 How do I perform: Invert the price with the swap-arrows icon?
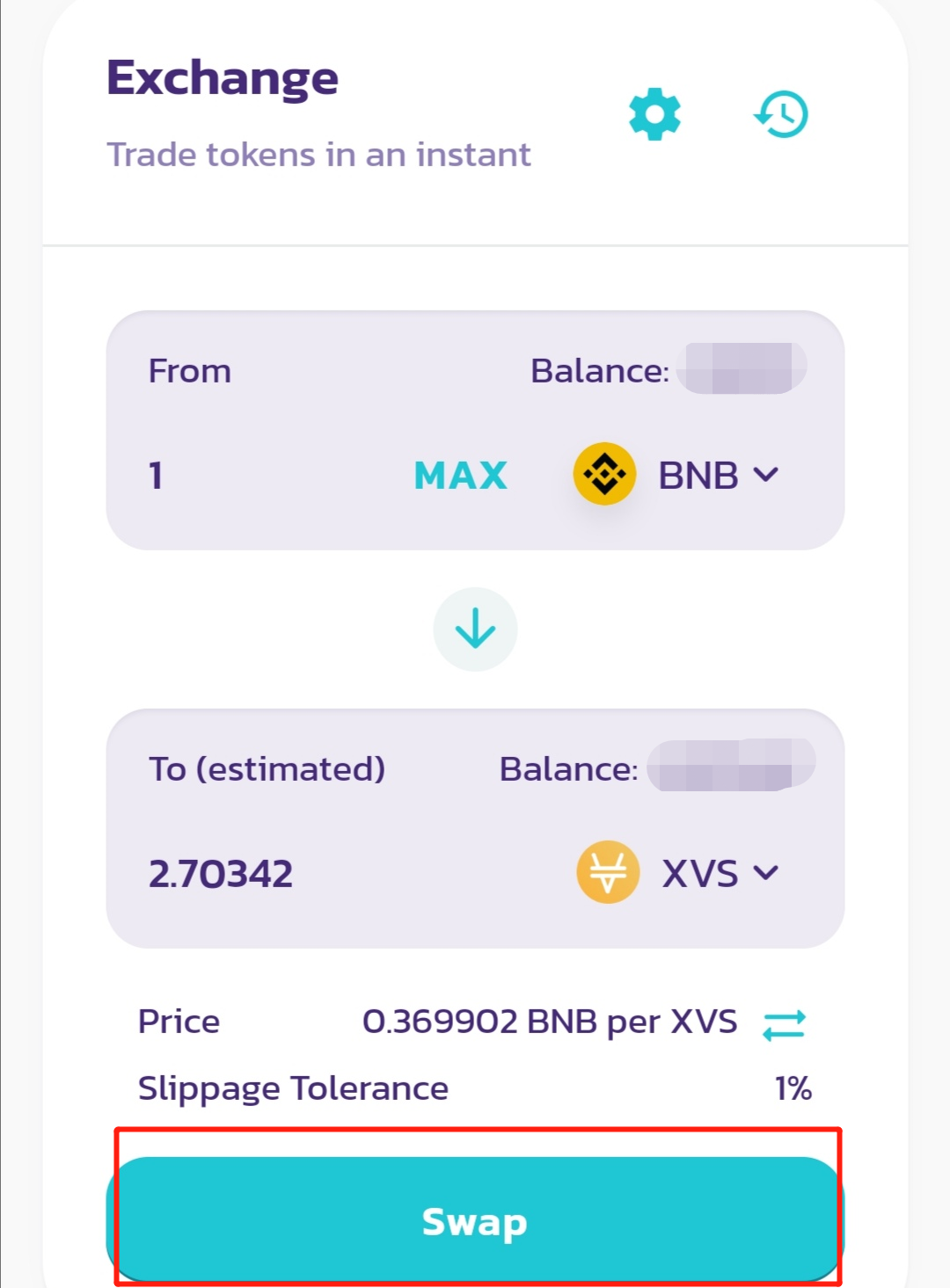(x=784, y=1024)
